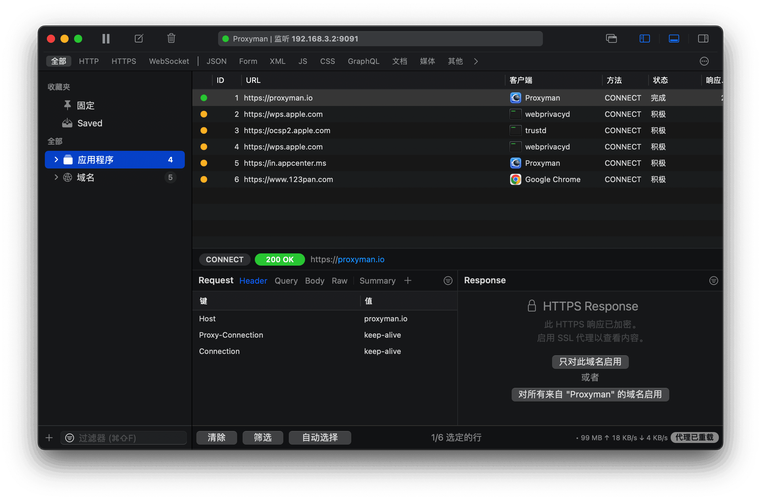Clear the session with the trash icon
Screen dimensions: 761x500
[171, 38]
